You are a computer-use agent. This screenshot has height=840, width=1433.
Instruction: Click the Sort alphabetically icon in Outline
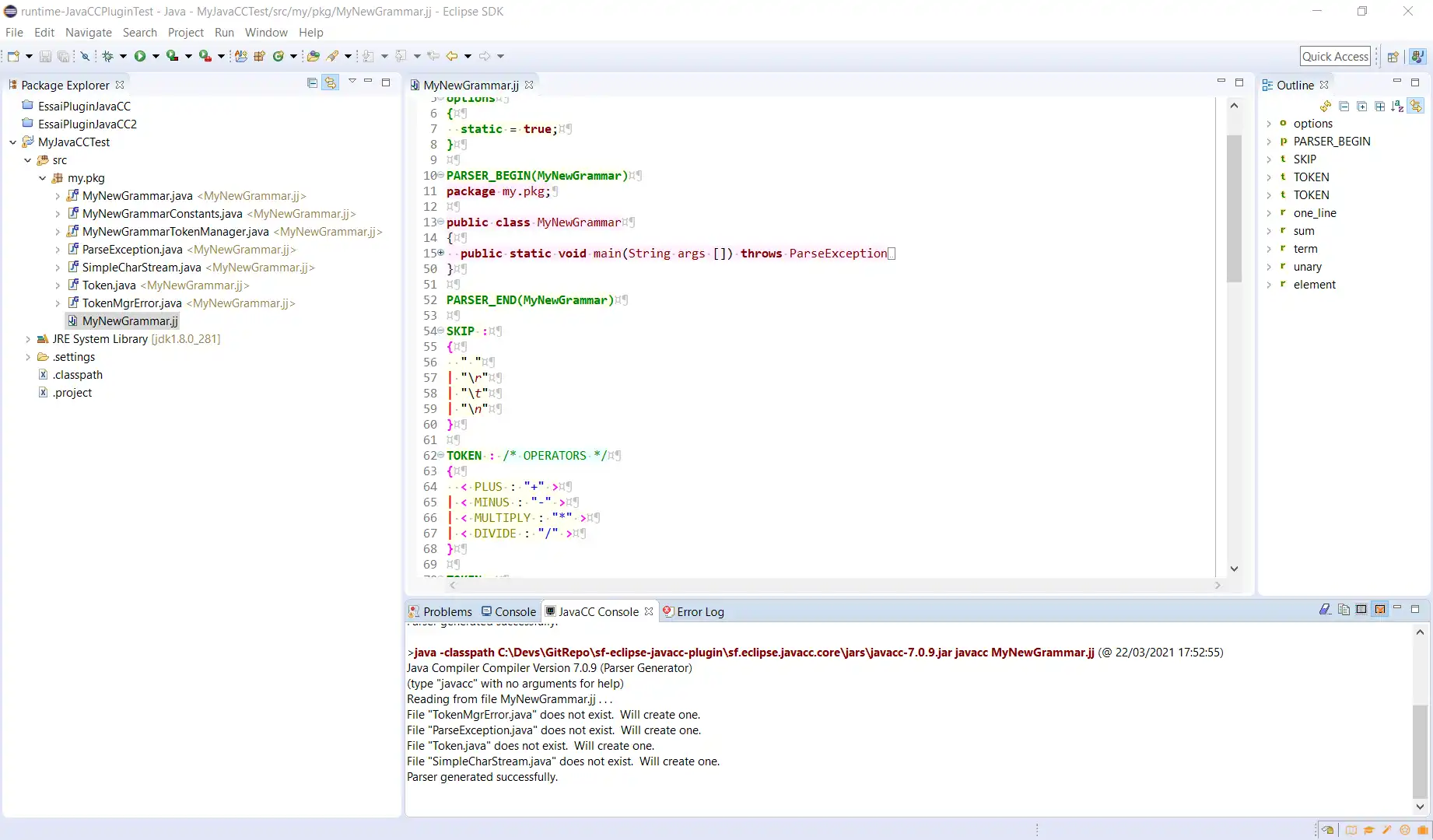point(1397,106)
